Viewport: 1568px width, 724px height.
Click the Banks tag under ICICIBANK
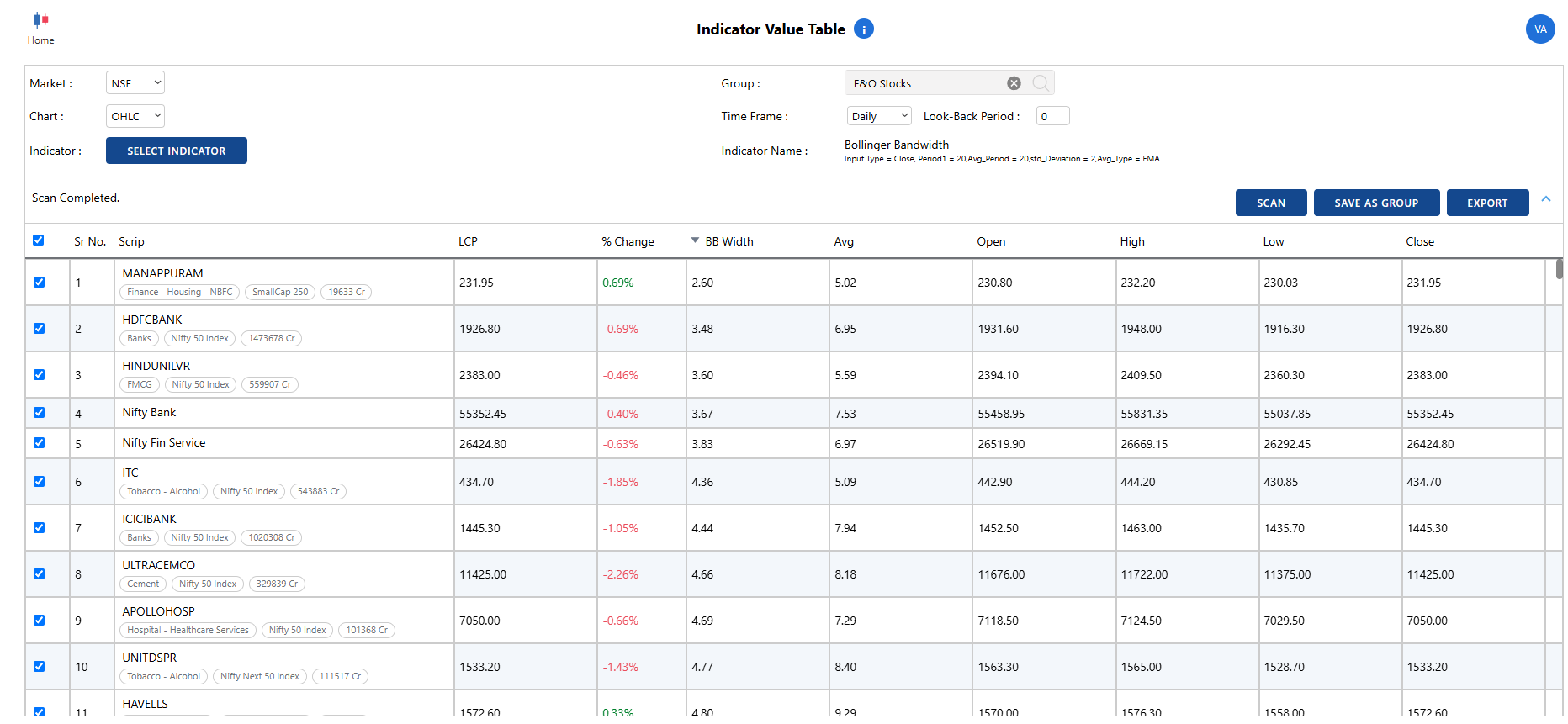[140, 537]
